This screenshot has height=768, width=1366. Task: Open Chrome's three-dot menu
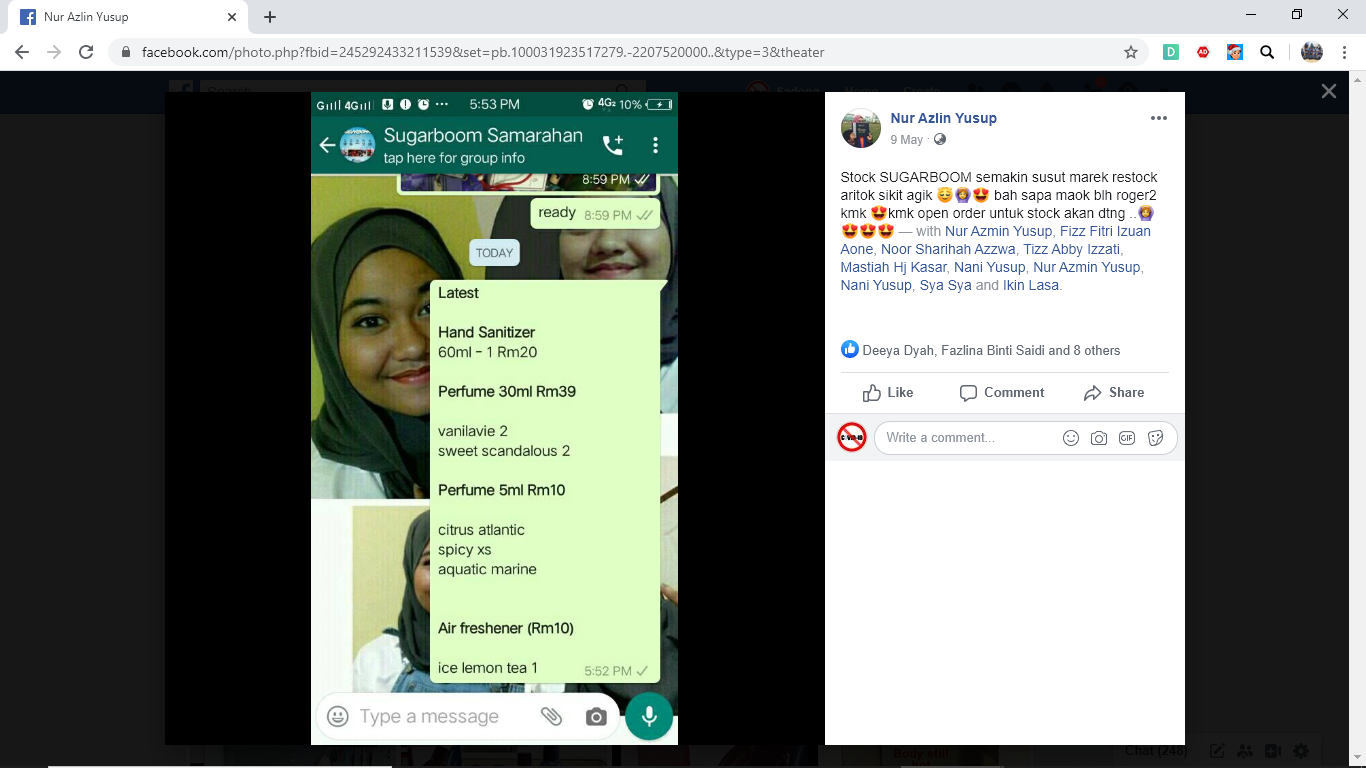pos(1344,52)
